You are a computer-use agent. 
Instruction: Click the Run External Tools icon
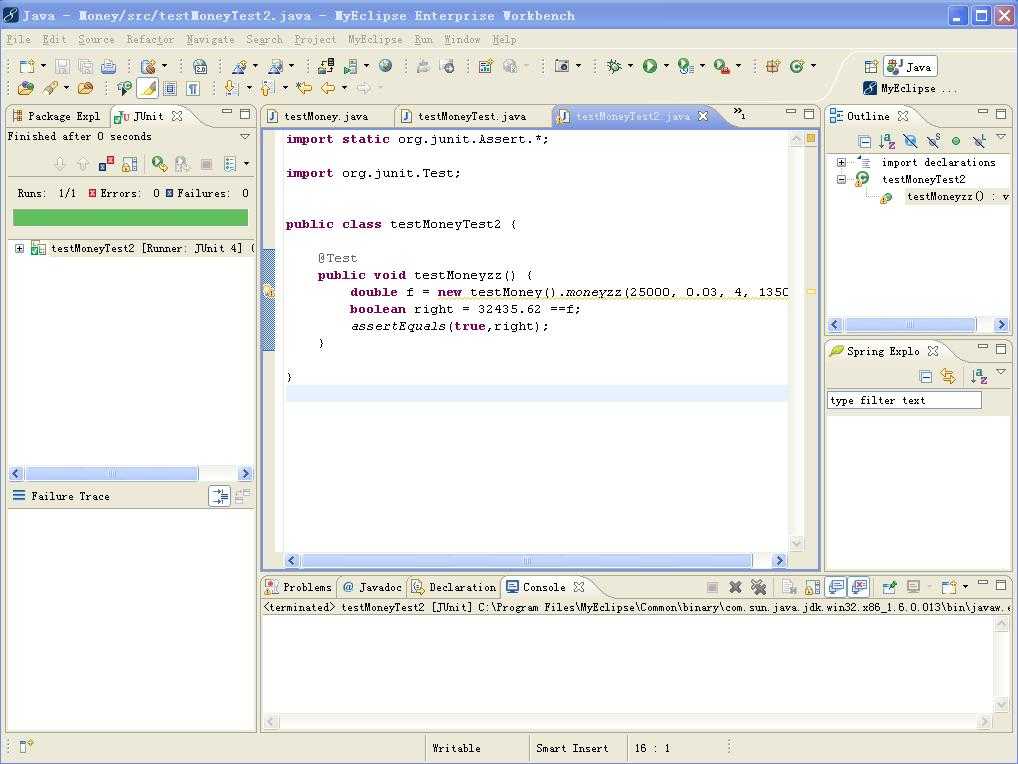tap(721, 66)
